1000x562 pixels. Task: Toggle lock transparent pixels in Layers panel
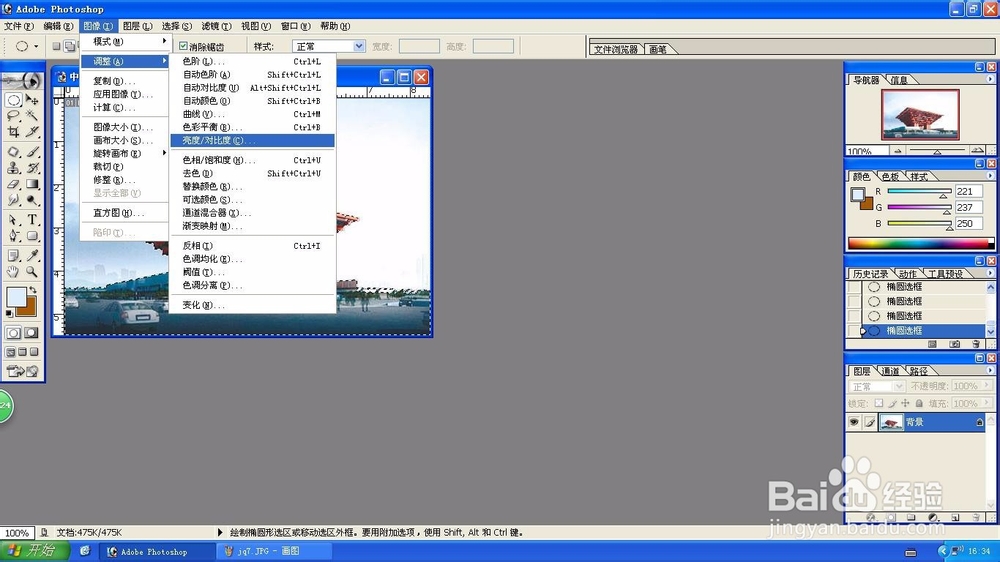(x=879, y=403)
